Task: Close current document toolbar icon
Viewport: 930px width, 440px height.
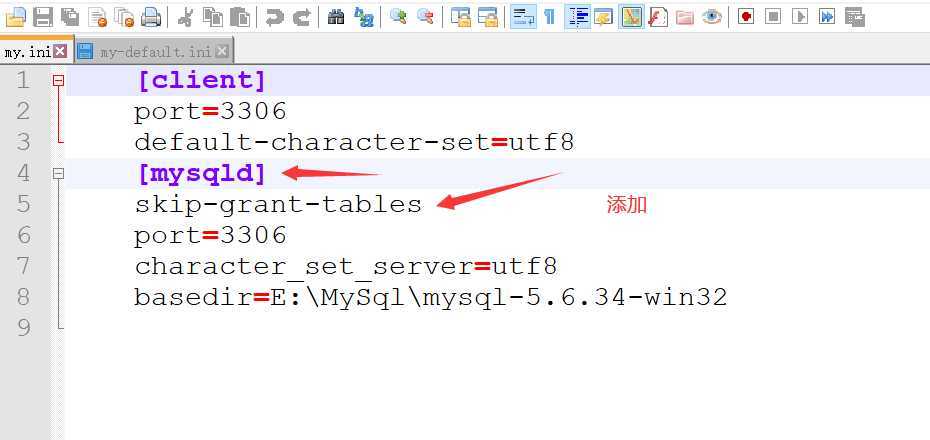Action: point(97,17)
